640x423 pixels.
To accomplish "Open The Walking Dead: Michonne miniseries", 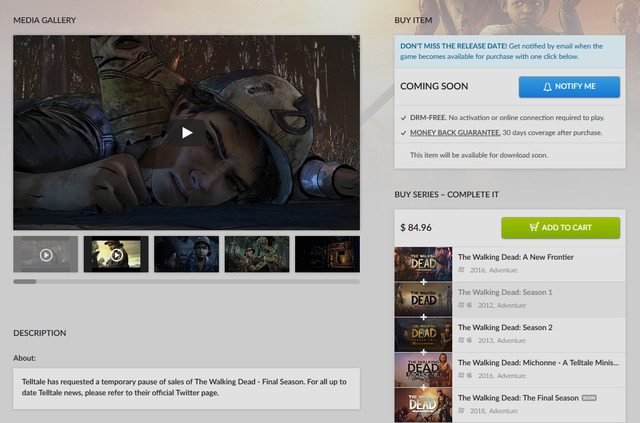I will pos(538,363).
